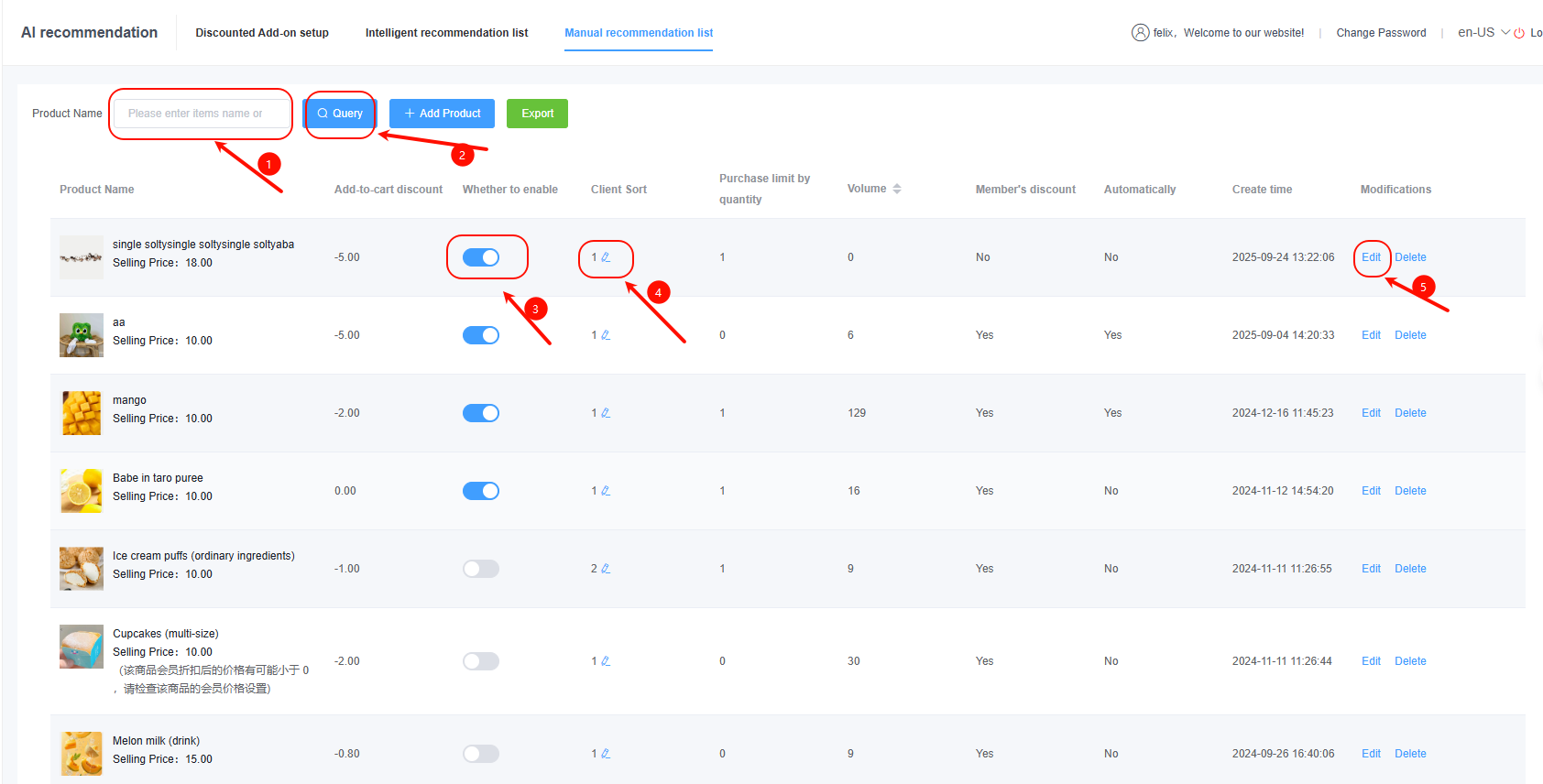Click sort pencil icon for Ice cream puffs

coord(606,569)
